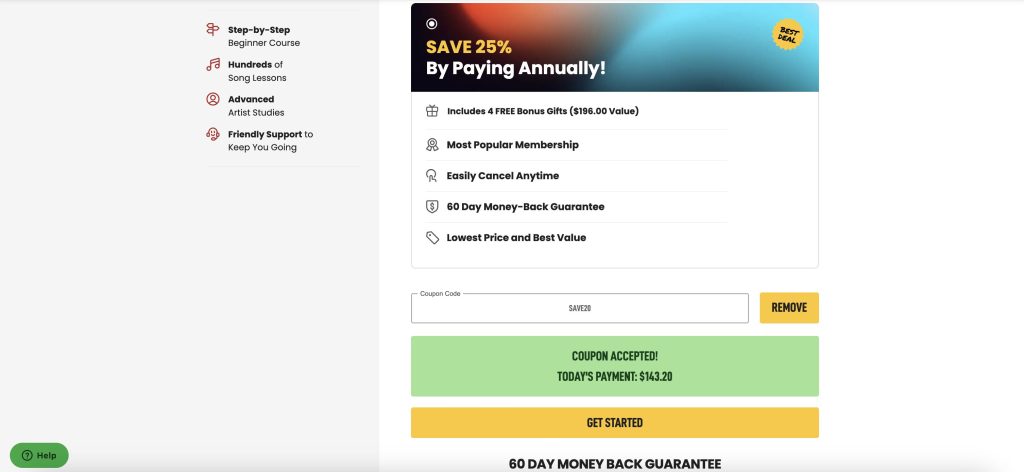Click the gift box icon for bonus gifts
The height and width of the screenshot is (472, 1024).
tap(432, 111)
